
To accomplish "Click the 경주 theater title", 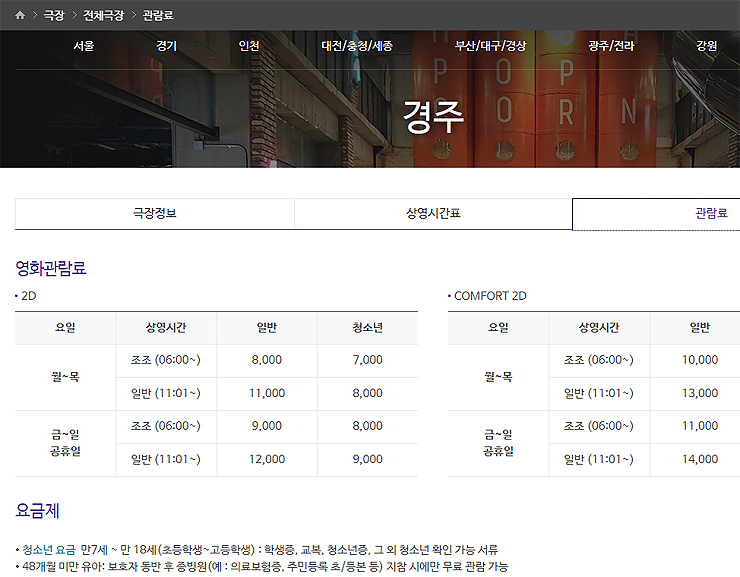I will pyautogui.click(x=433, y=117).
